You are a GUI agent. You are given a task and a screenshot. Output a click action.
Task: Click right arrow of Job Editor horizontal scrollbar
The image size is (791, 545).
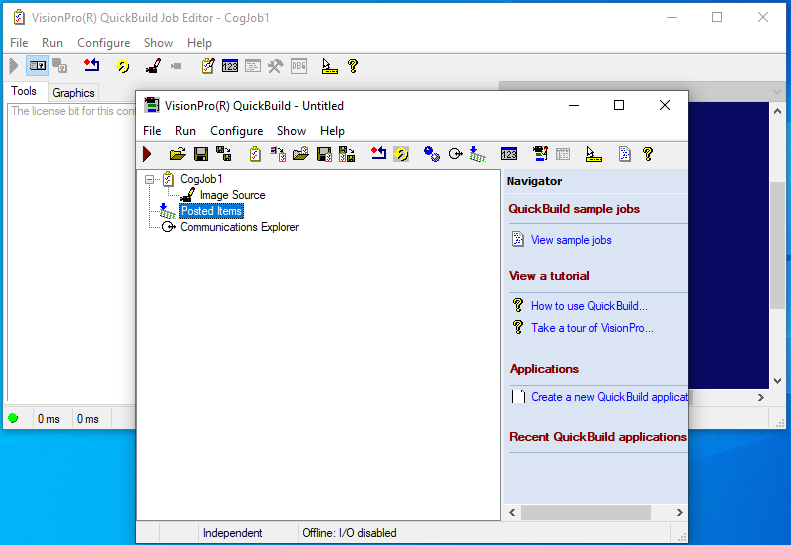pyautogui.click(x=761, y=398)
